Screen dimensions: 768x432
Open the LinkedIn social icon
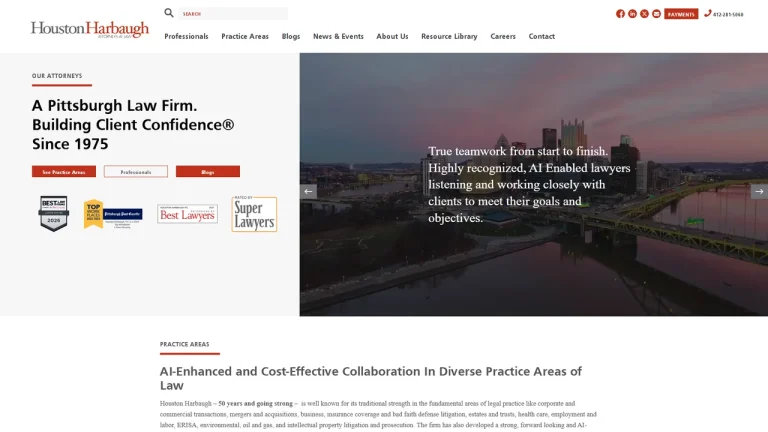click(632, 14)
